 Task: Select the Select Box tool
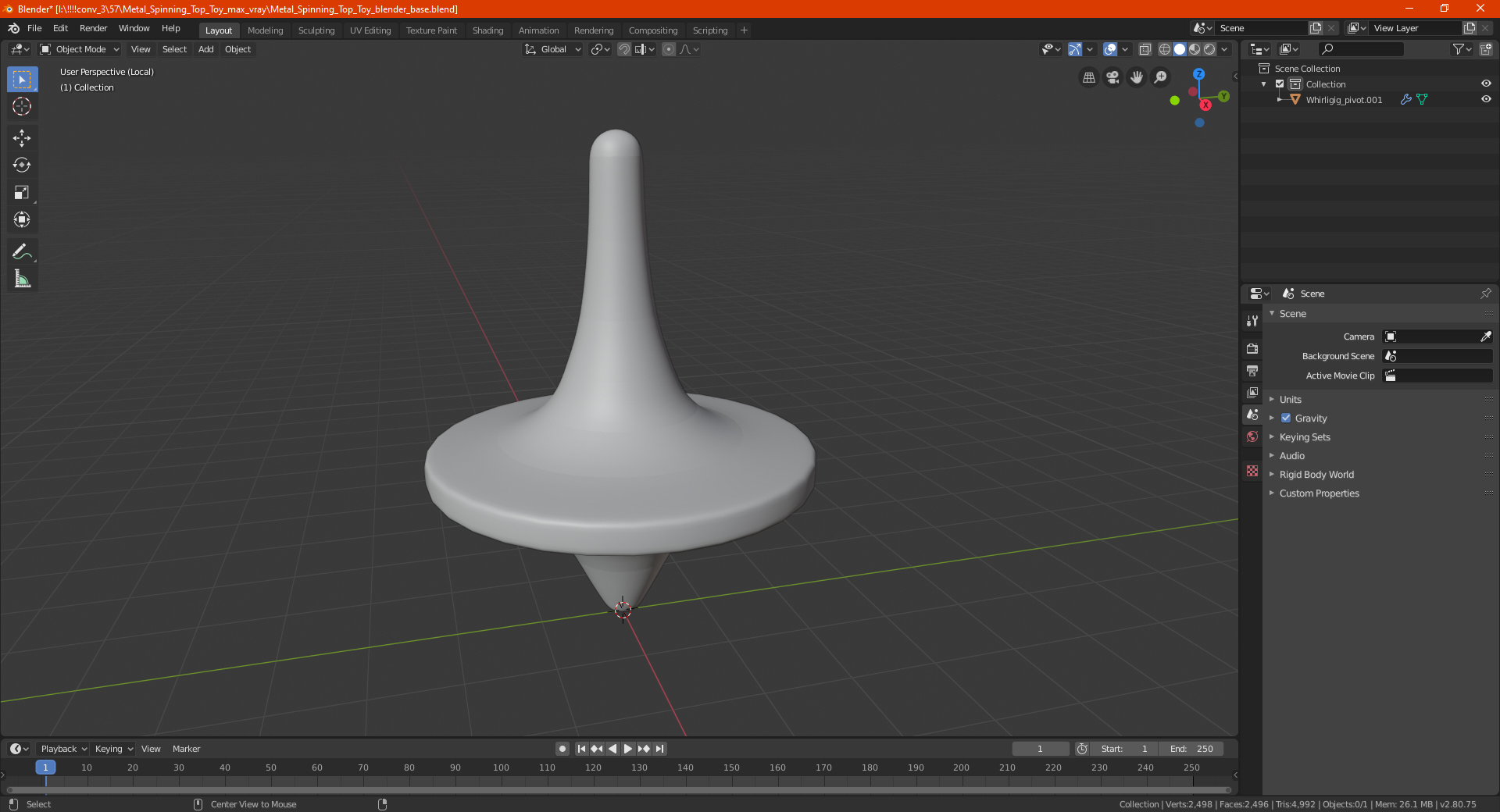tap(22, 80)
